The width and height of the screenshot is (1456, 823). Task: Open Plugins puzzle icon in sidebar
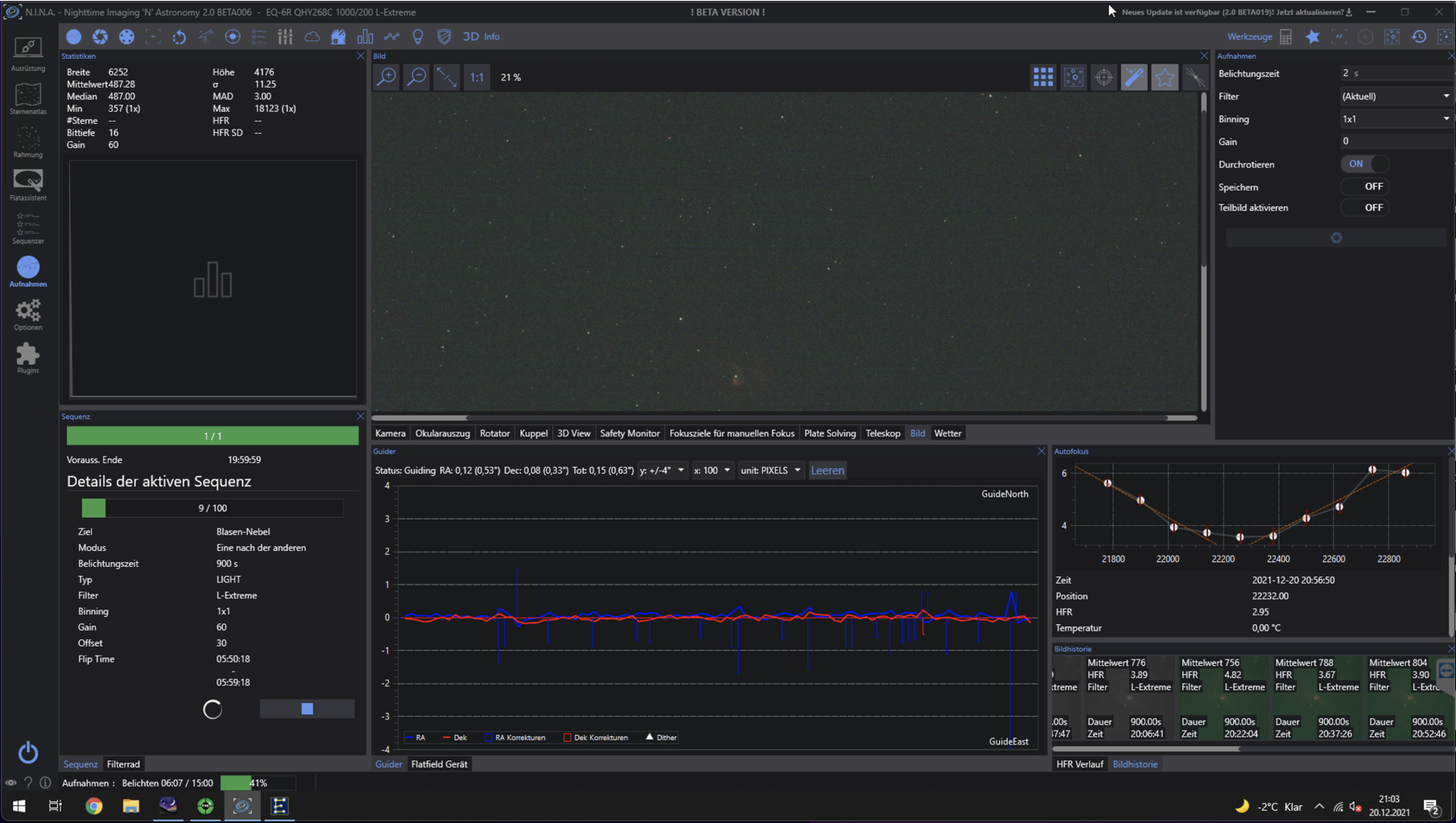point(28,358)
